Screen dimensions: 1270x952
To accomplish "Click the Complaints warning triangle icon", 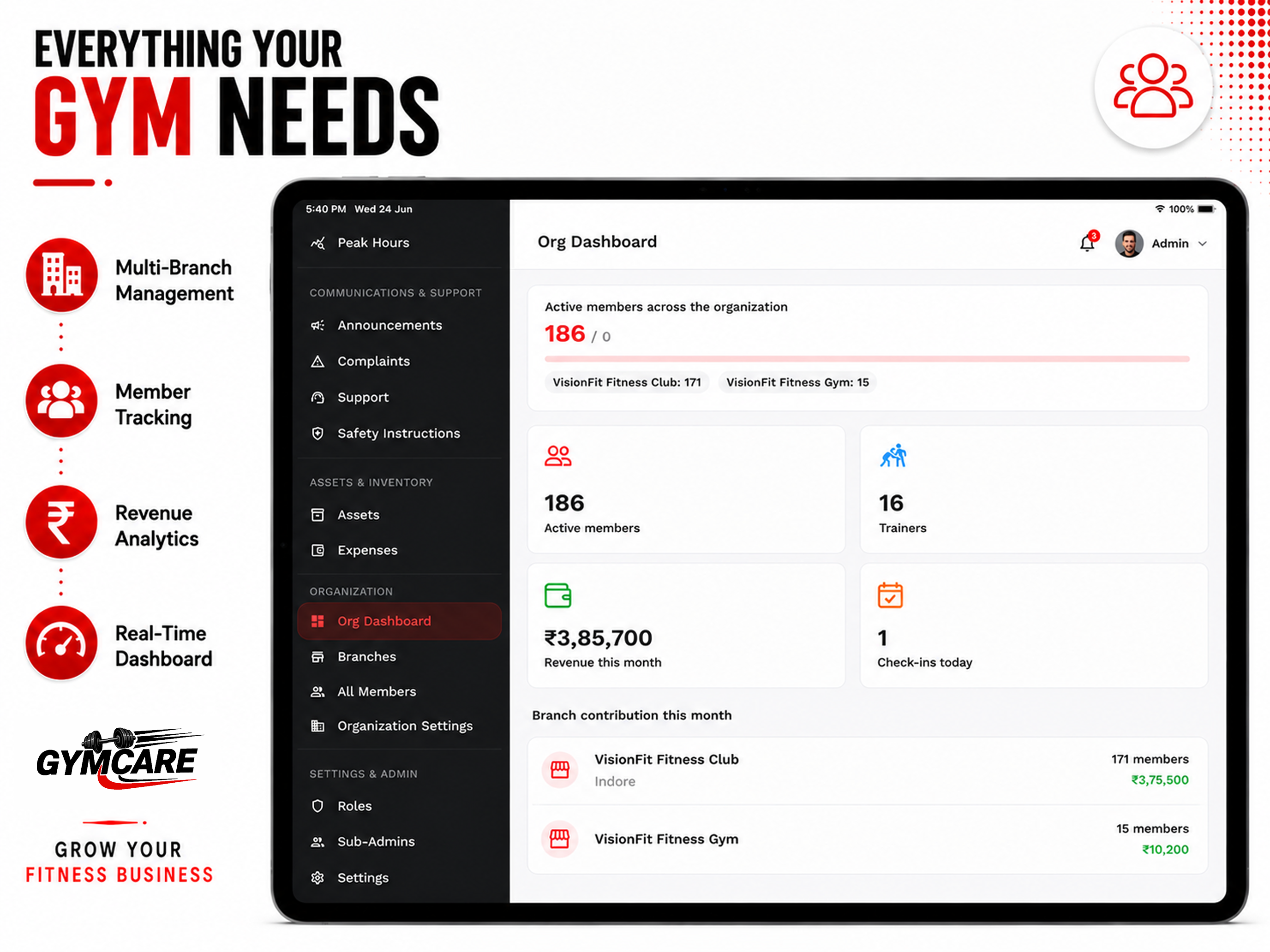I will [317, 362].
